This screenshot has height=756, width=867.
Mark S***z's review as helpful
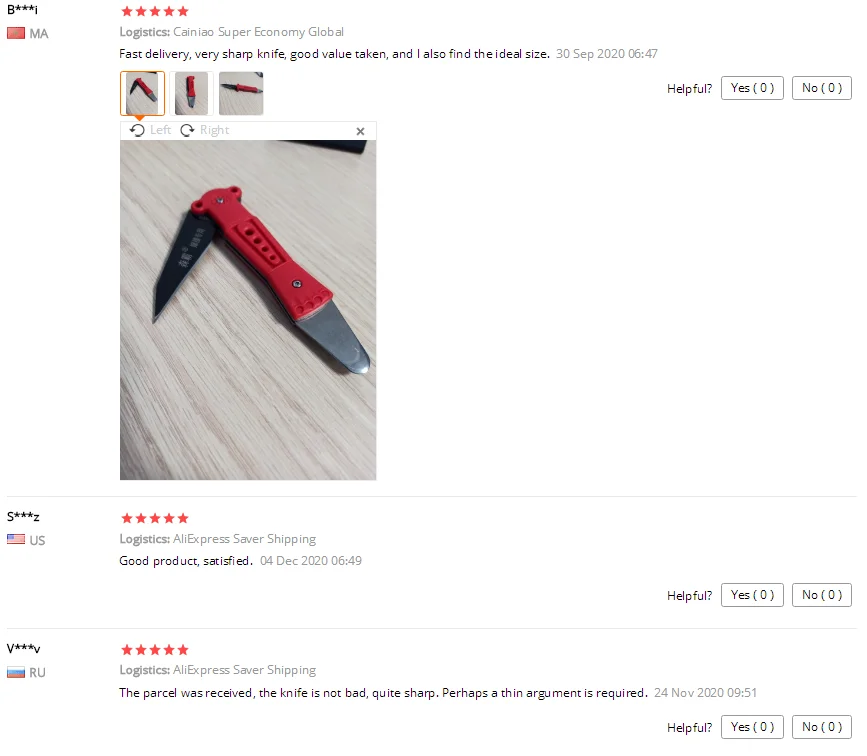752,595
